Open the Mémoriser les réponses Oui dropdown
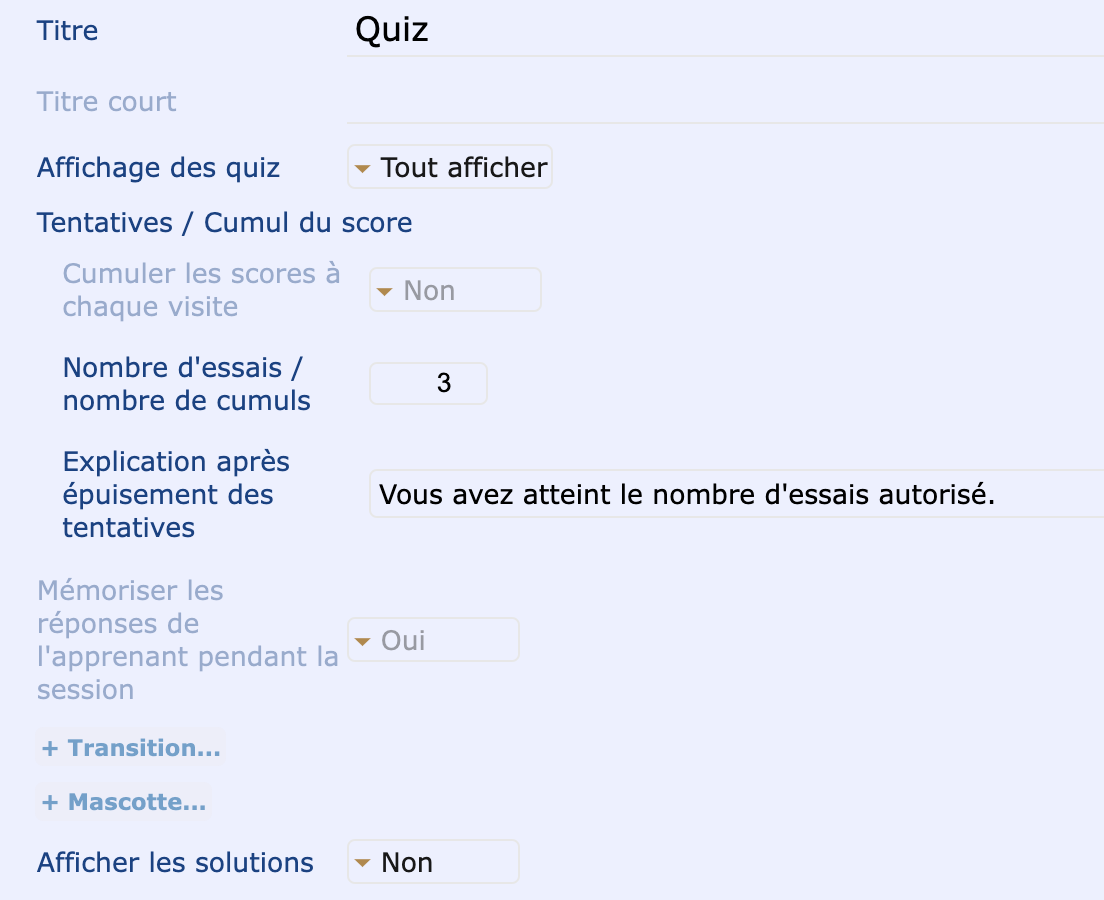The width and height of the screenshot is (1104, 900). click(x=434, y=639)
